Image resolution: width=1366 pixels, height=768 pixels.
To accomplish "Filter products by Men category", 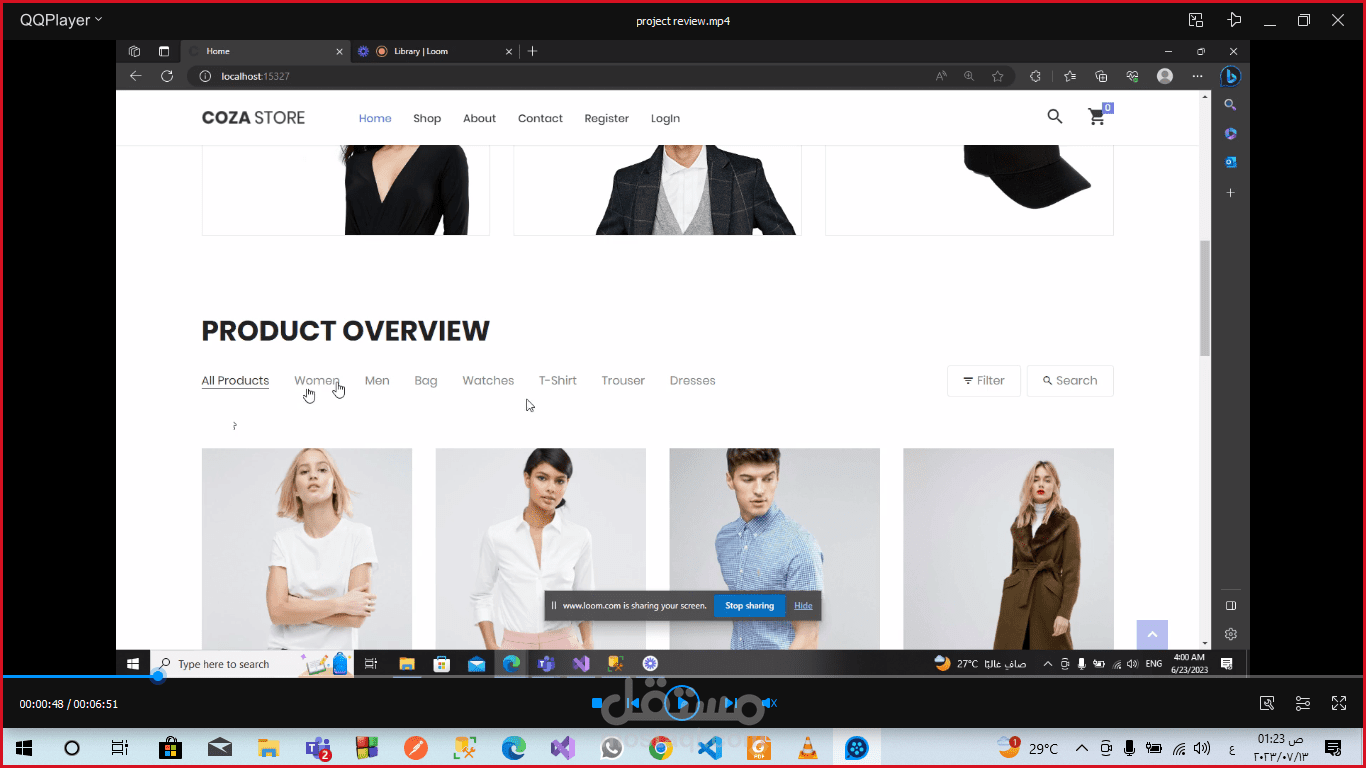I will pos(377,380).
